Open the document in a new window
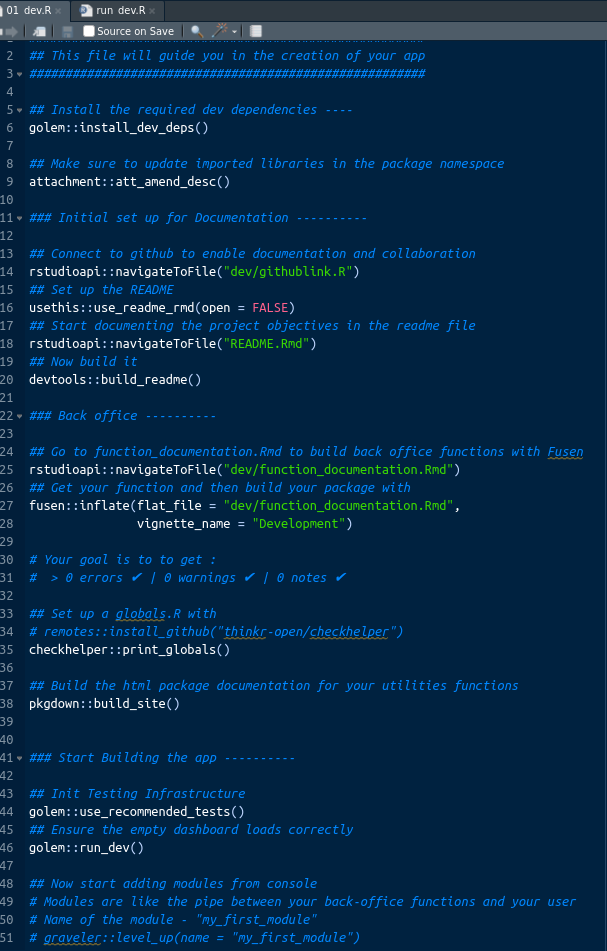The image size is (607, 951). click(37, 30)
